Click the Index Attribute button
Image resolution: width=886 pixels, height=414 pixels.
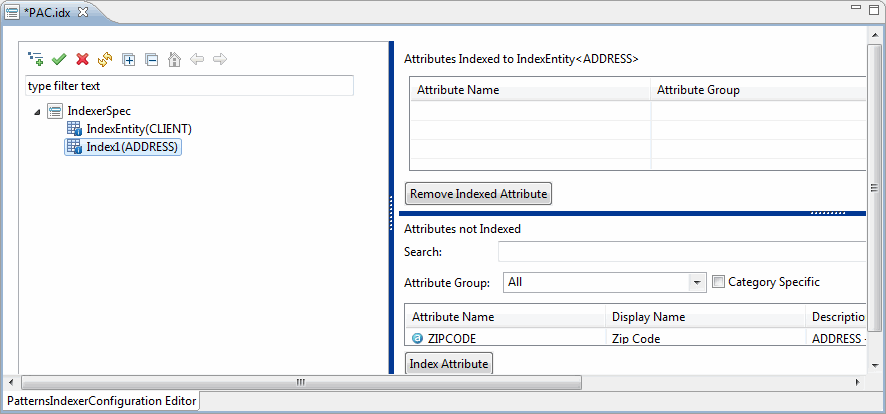449,364
